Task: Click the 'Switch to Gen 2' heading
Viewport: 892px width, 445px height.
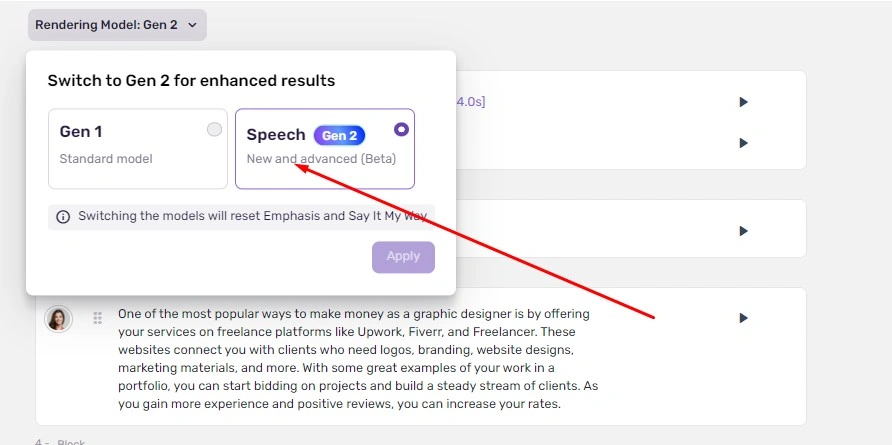Action: 191,81
